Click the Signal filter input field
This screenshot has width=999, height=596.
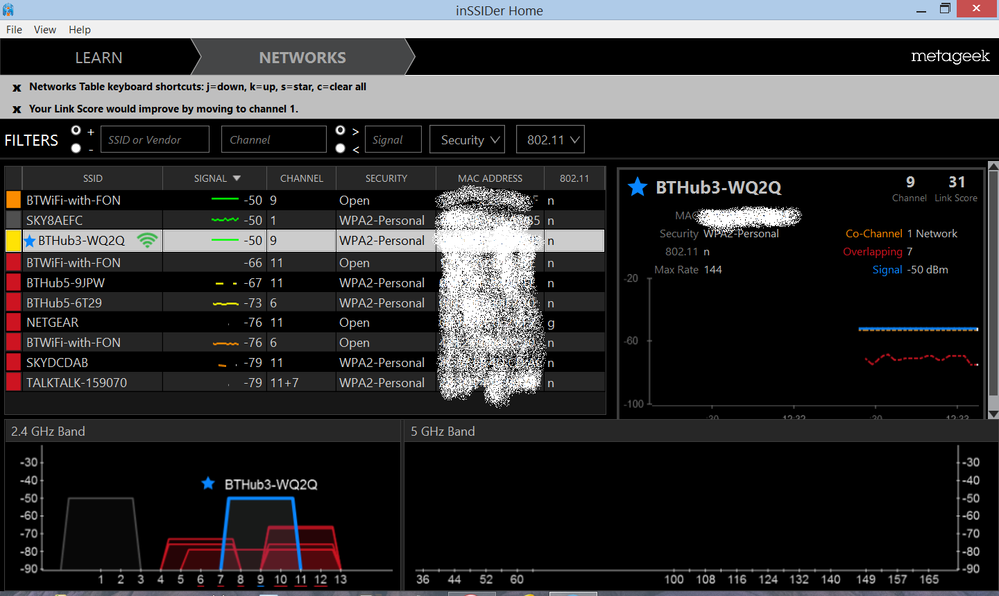coord(393,140)
